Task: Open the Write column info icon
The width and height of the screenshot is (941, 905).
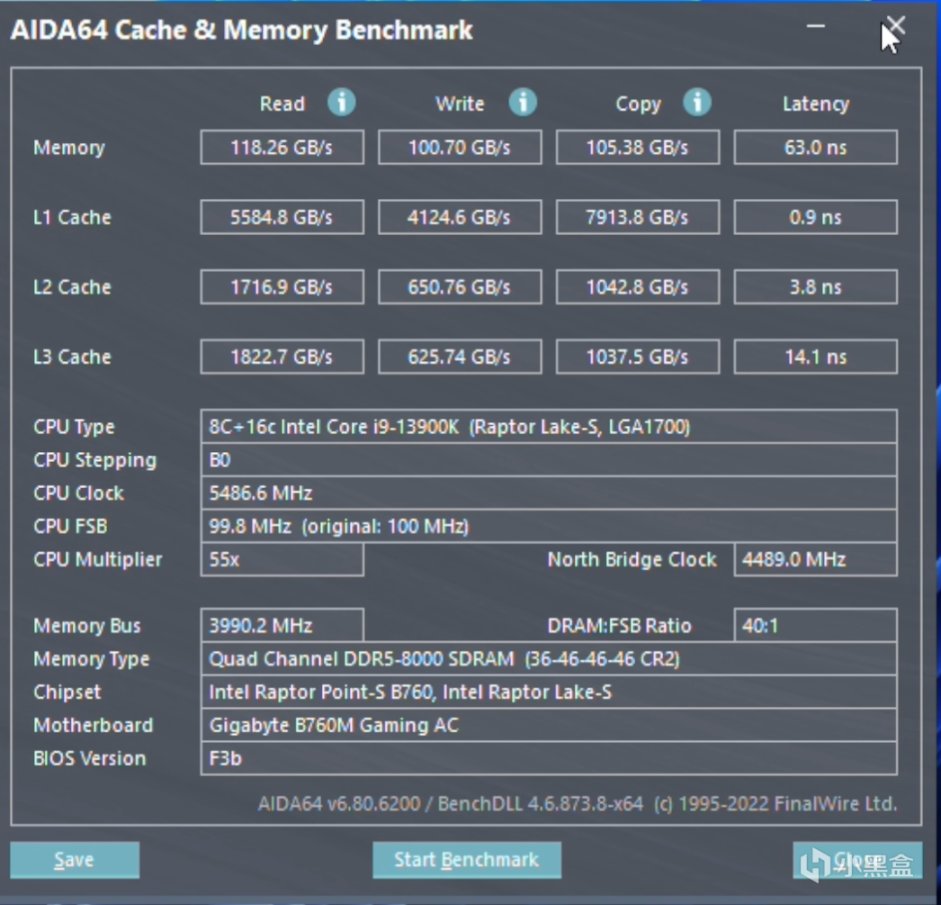Action: click(x=523, y=102)
